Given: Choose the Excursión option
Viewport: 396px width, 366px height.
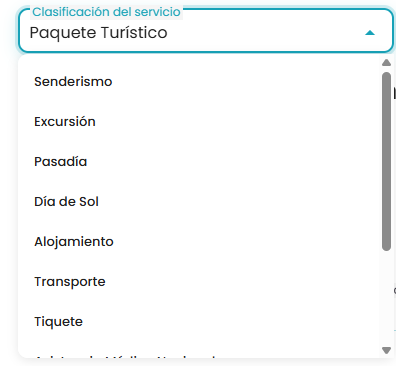Looking at the screenshot, I should pyautogui.click(x=199, y=122).
